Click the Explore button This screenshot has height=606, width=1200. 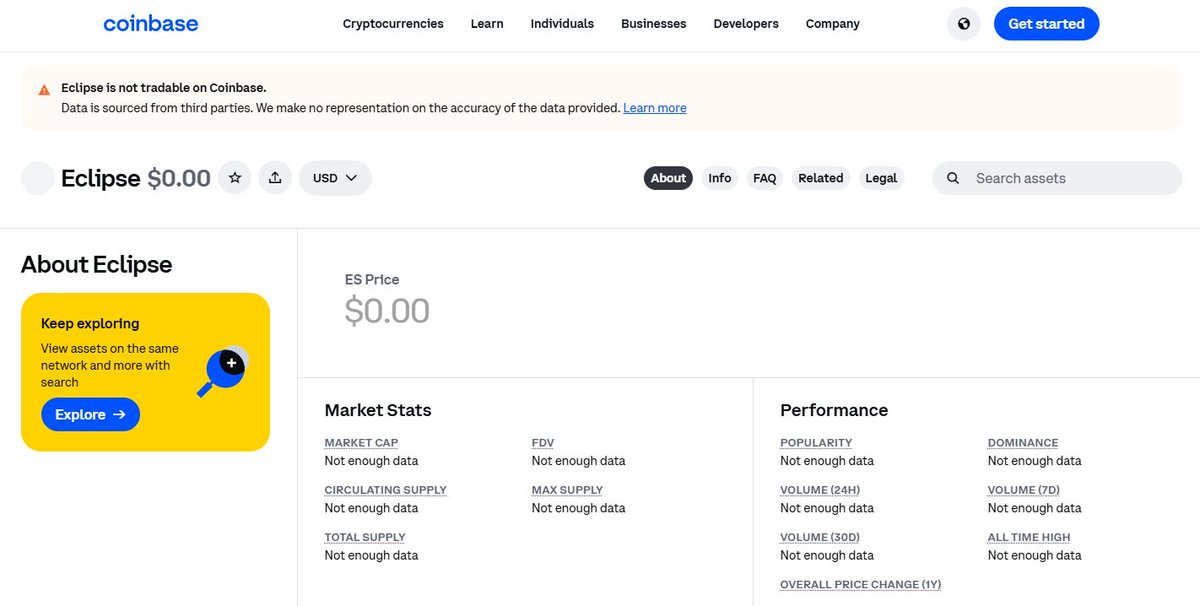click(90, 414)
